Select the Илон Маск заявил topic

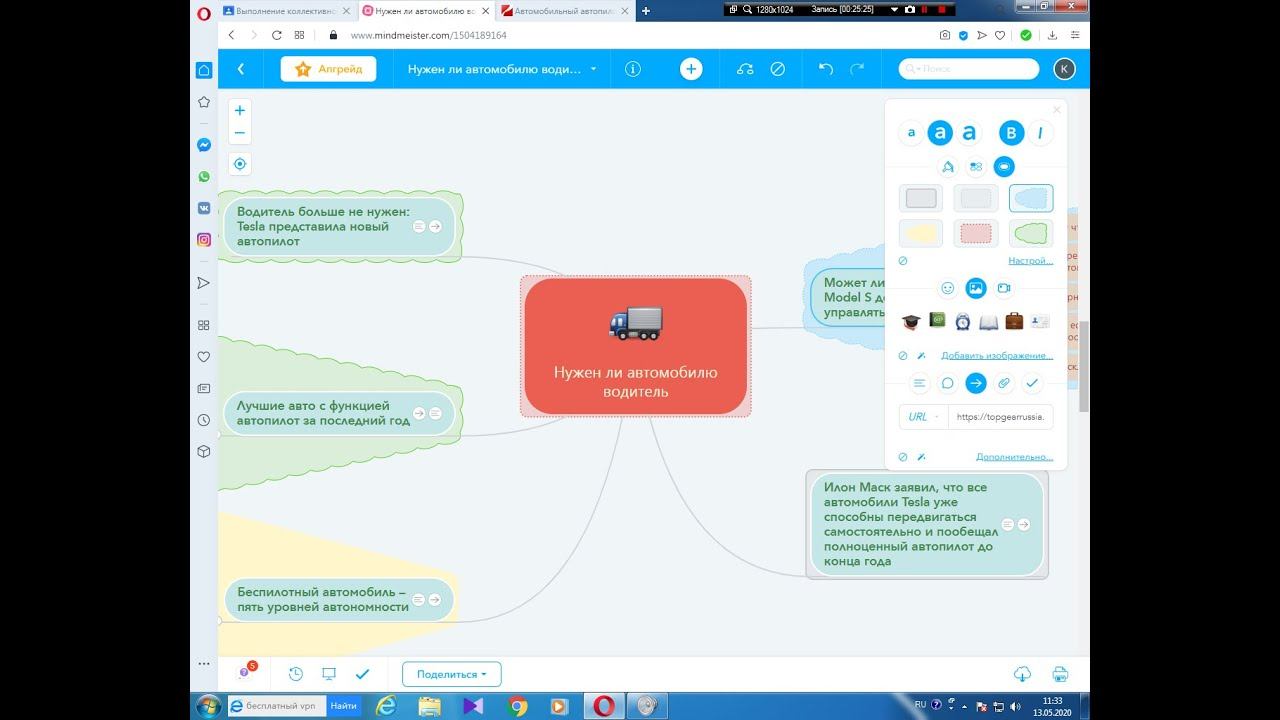click(927, 525)
